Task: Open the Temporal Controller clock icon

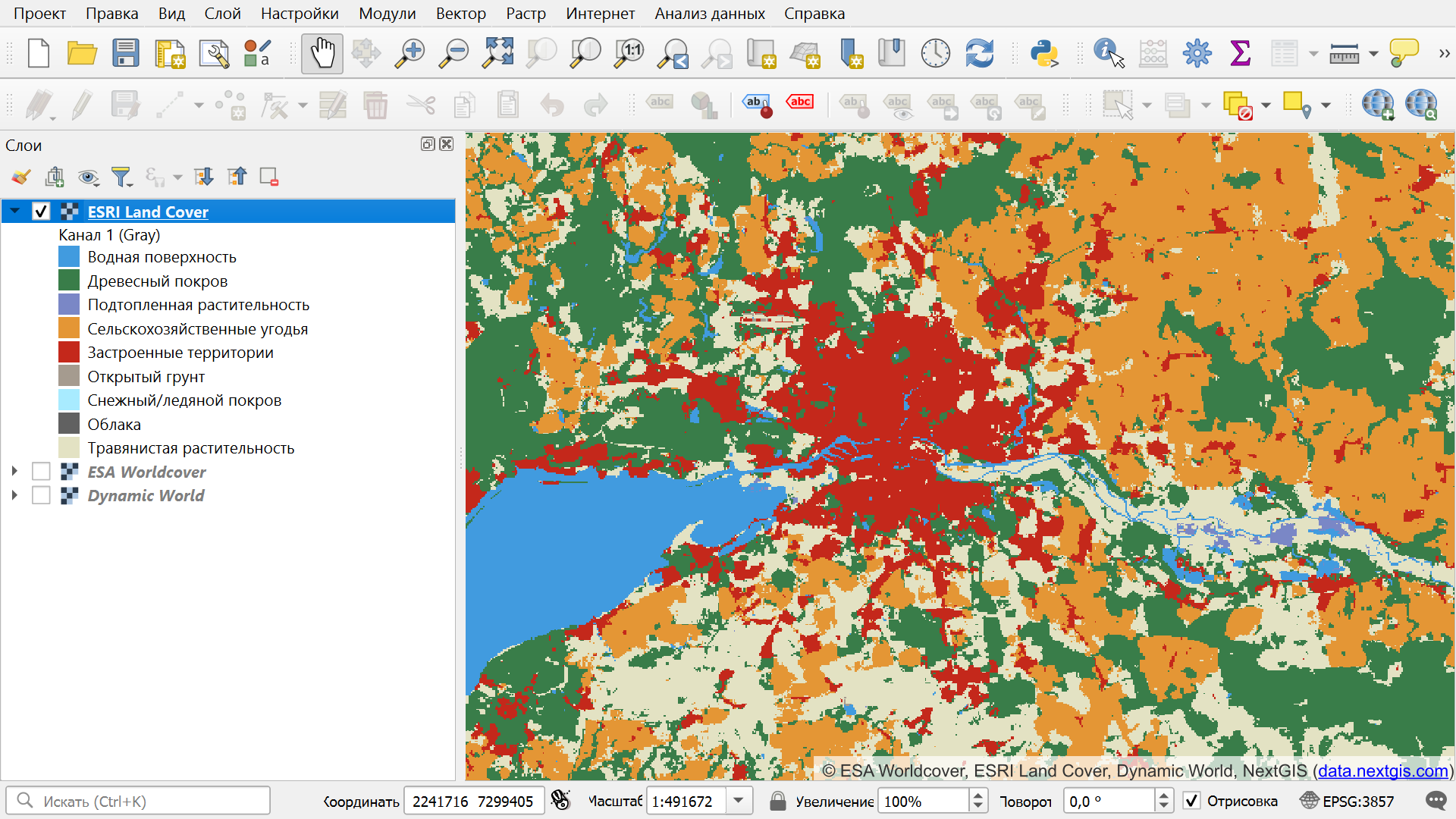Action: (936, 54)
